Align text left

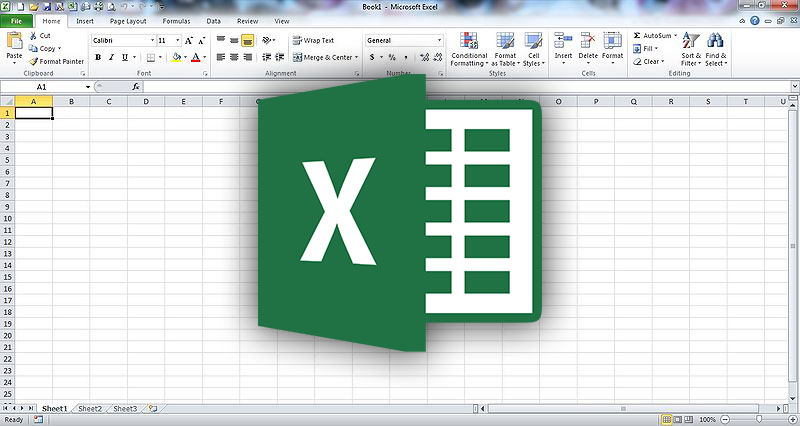(x=221, y=57)
